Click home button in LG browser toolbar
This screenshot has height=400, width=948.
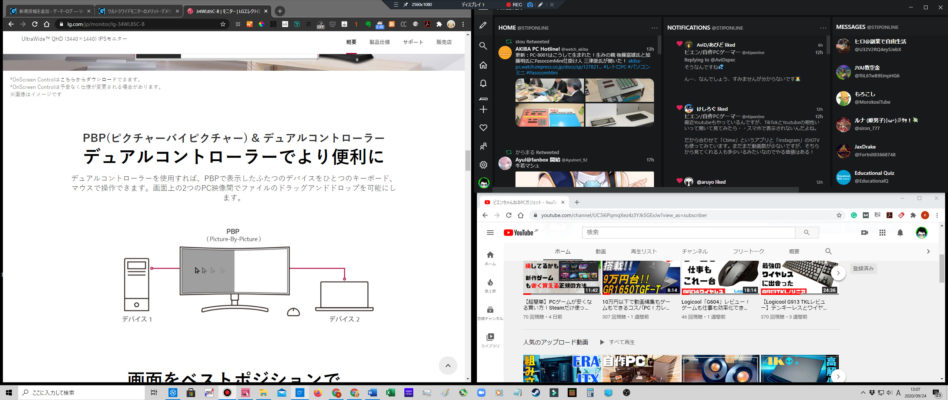tap(47, 24)
